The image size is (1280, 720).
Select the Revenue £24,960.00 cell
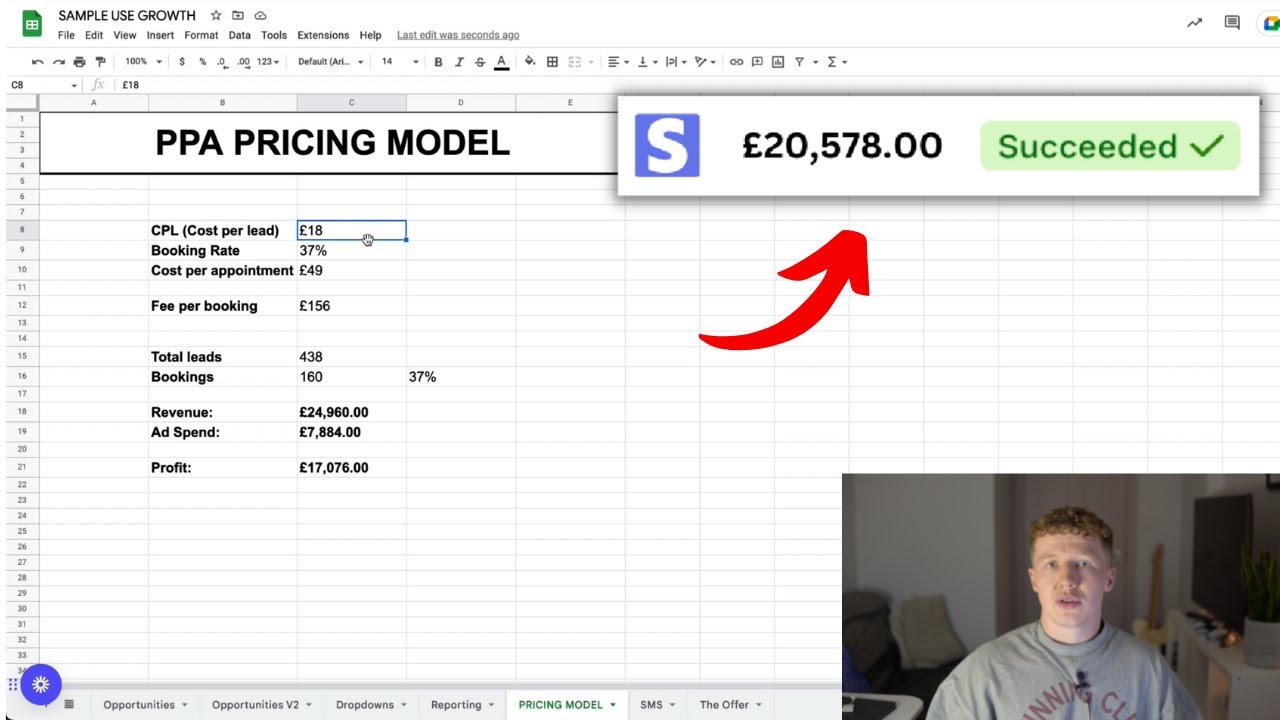coord(351,412)
